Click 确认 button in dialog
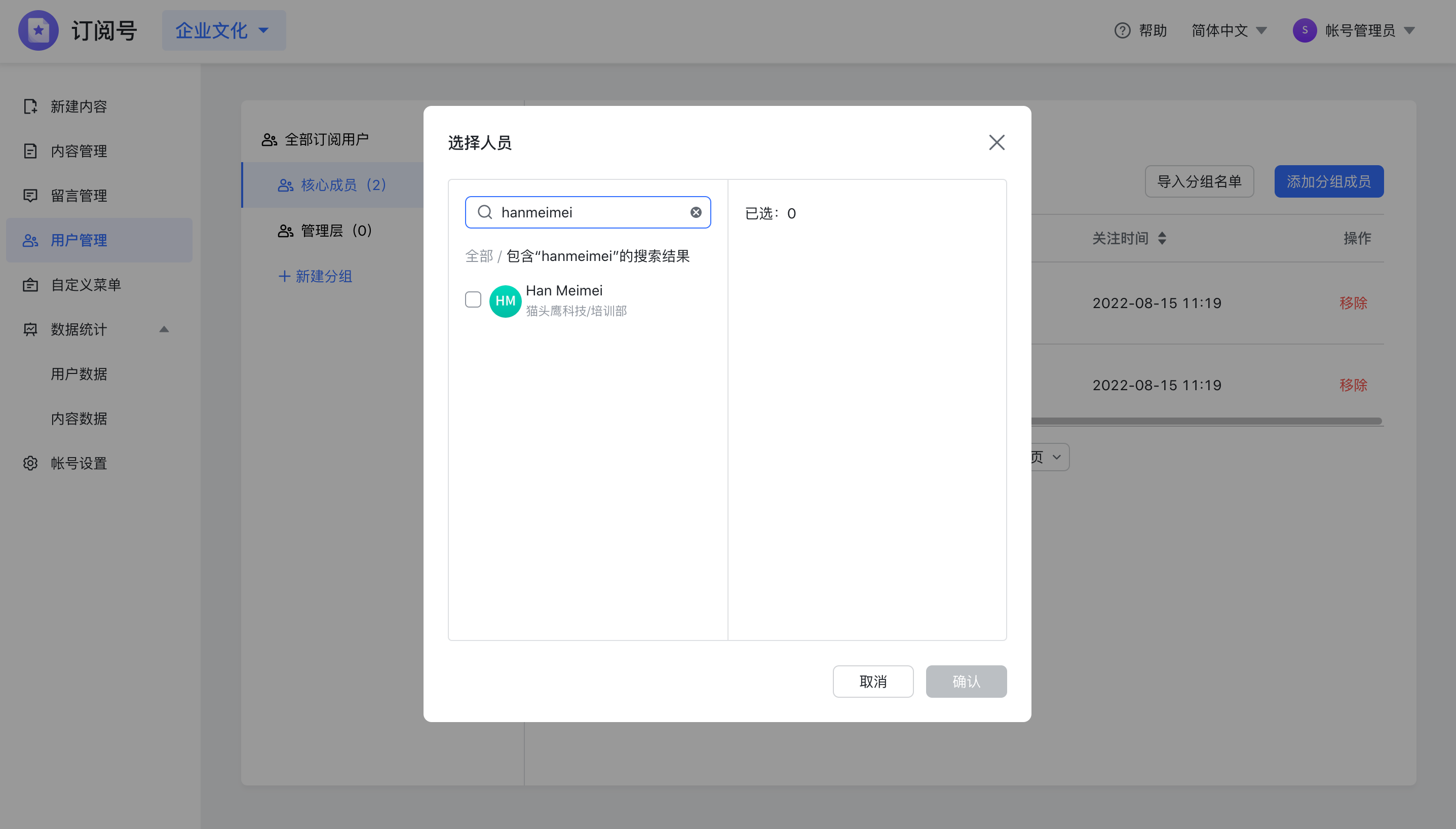This screenshot has width=1456, height=829. (x=966, y=682)
